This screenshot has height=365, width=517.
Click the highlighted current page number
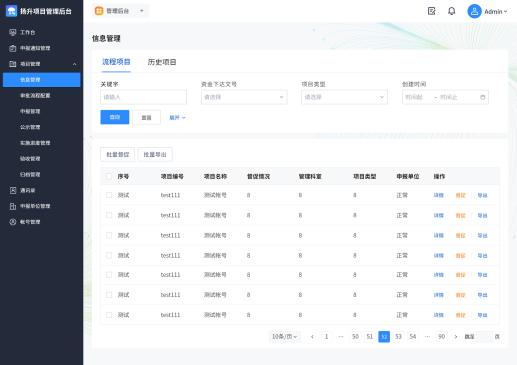384,337
